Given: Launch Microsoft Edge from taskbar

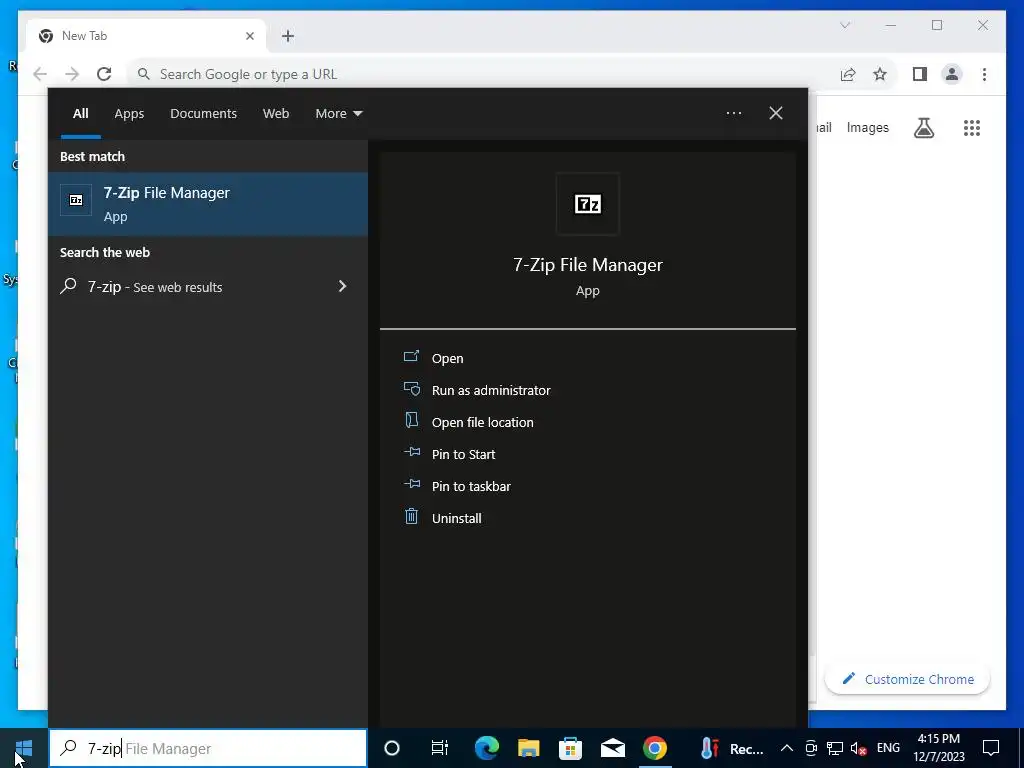Looking at the screenshot, I should pyautogui.click(x=487, y=748).
